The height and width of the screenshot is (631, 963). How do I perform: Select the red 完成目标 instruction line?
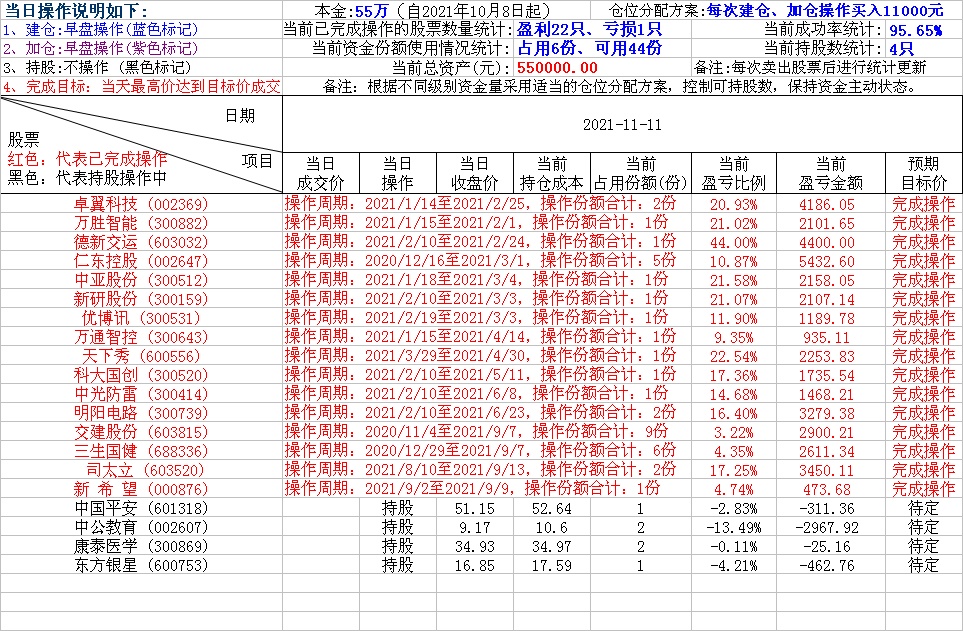[x=141, y=87]
